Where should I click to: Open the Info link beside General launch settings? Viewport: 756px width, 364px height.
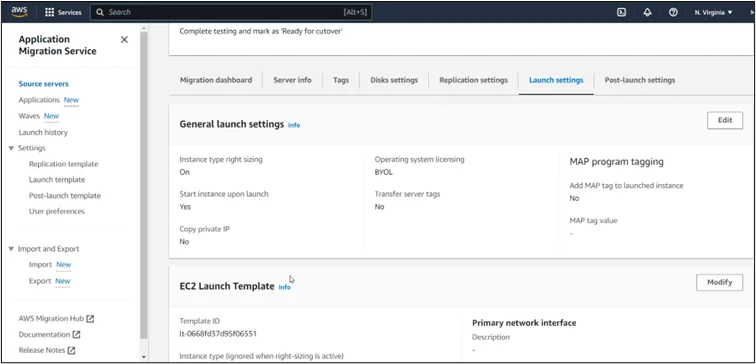click(294, 125)
